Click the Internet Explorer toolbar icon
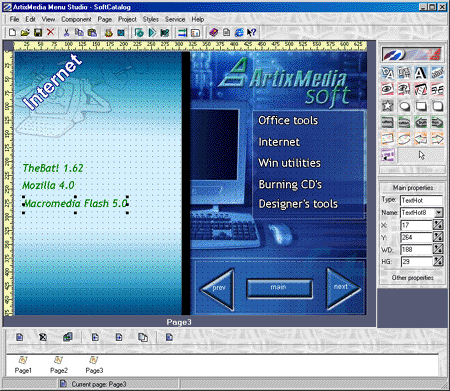This screenshot has height=391, width=450. (239, 33)
